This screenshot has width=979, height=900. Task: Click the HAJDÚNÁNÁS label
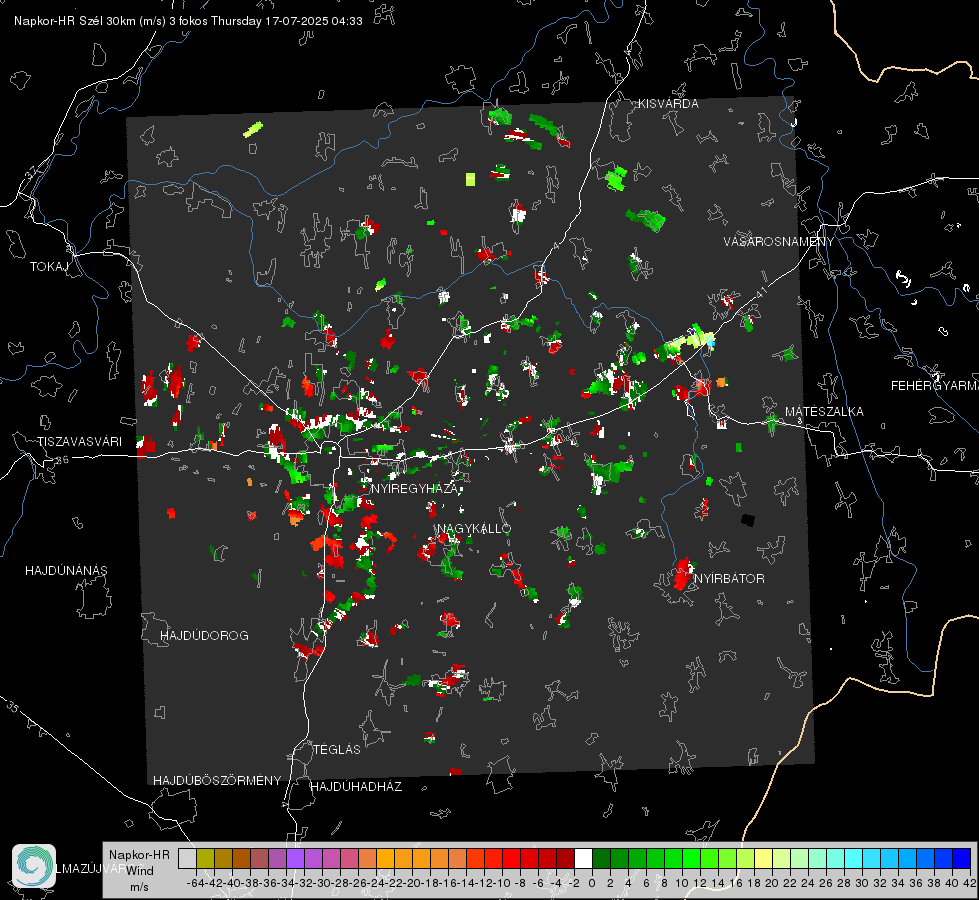(66, 570)
